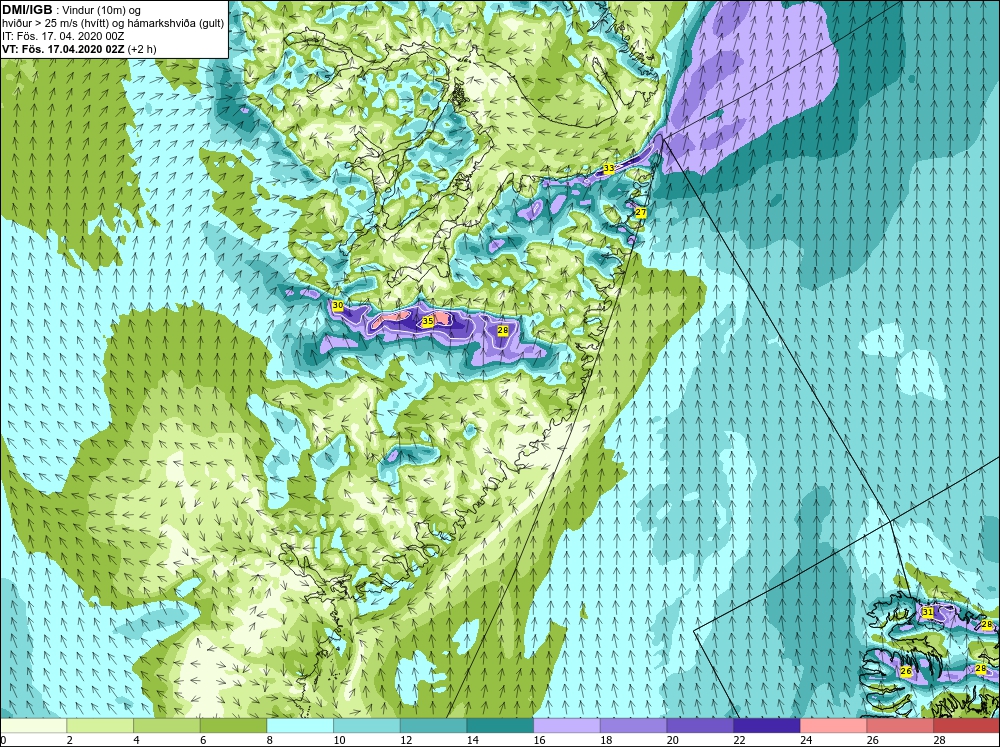The image size is (1000, 747).
Task: Click the yellow gust label 33
Action: coord(609,168)
